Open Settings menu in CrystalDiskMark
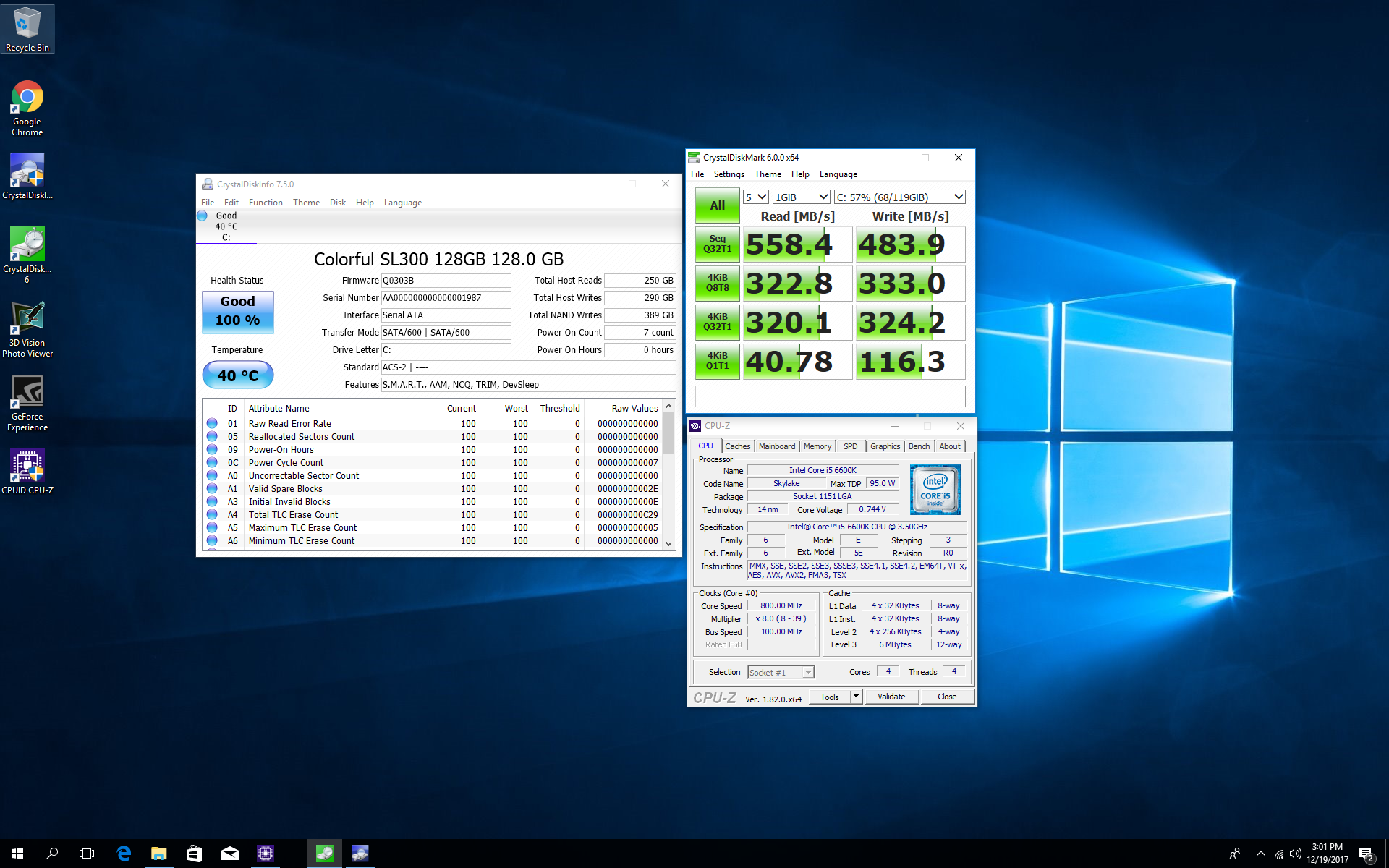Viewport: 1389px width, 868px height. (729, 174)
